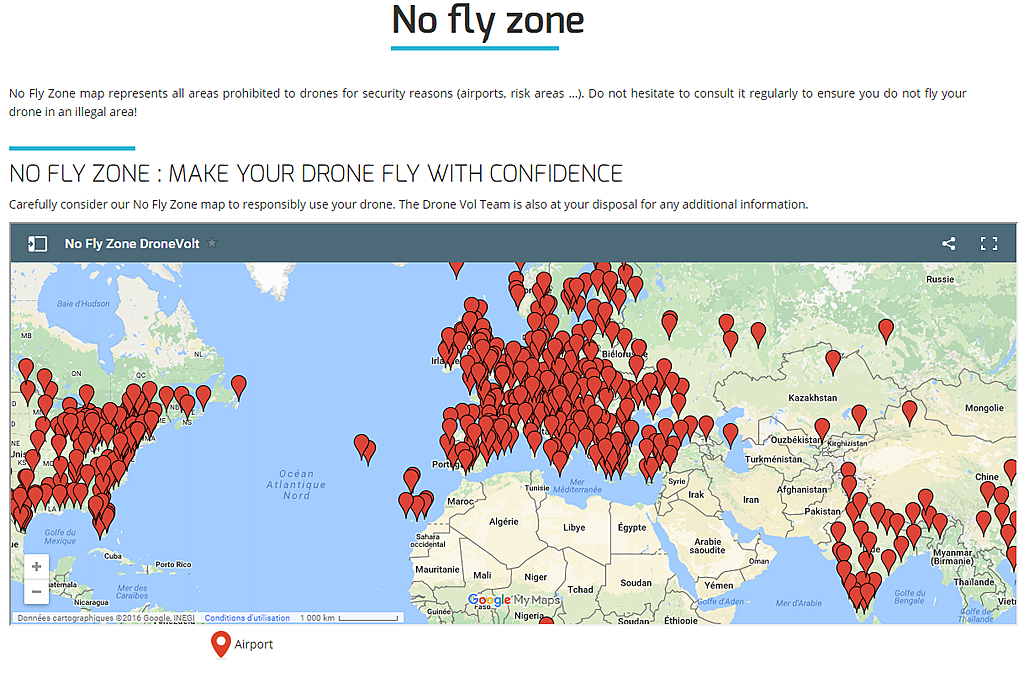1024x683 pixels.
Task: Open map in fullscreen view
Action: coord(989,244)
